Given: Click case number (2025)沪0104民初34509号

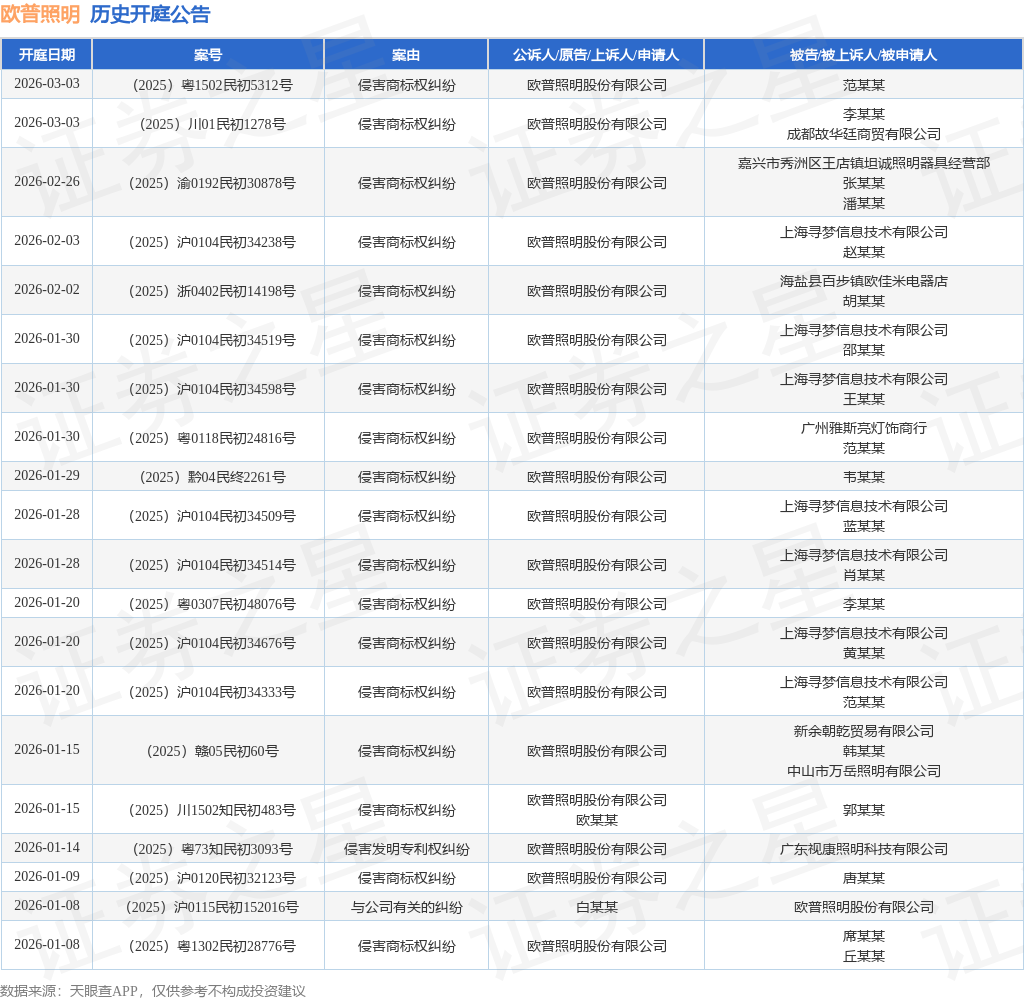Looking at the screenshot, I should 212,516.
